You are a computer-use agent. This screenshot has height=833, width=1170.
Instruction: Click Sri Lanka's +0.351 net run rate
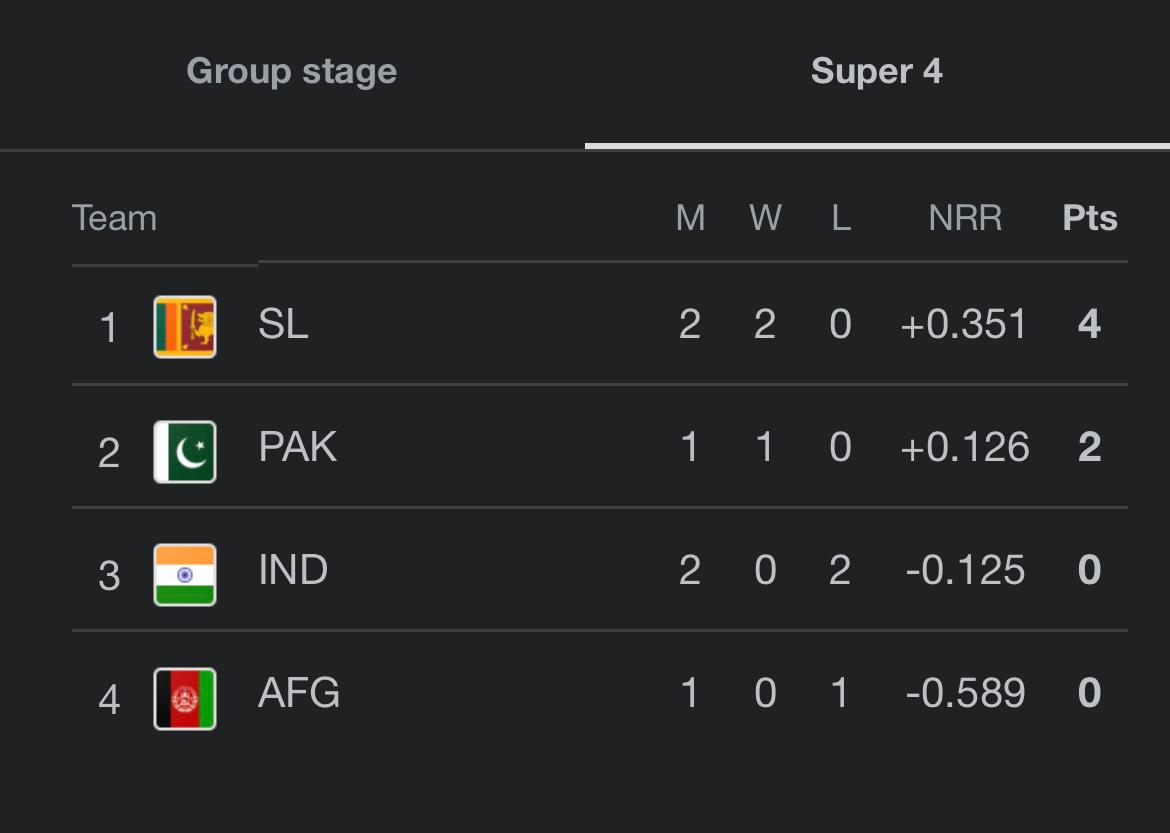(964, 324)
